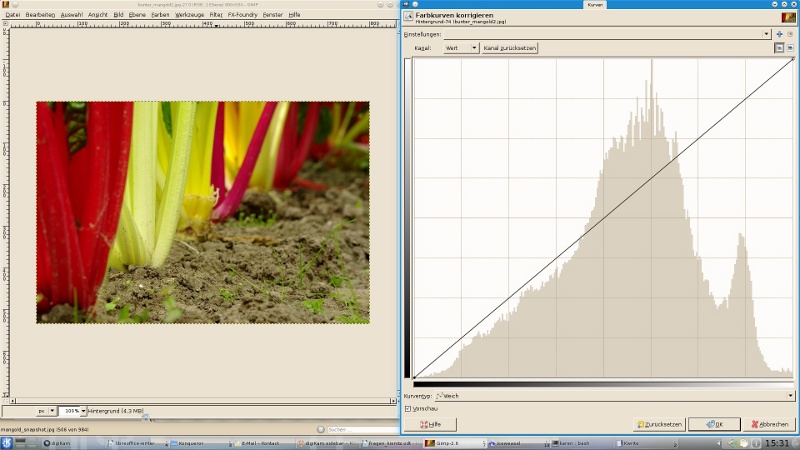The height and width of the screenshot is (450, 800).
Task: Click the Kanal zurücksetzen button
Action: [x=510, y=48]
